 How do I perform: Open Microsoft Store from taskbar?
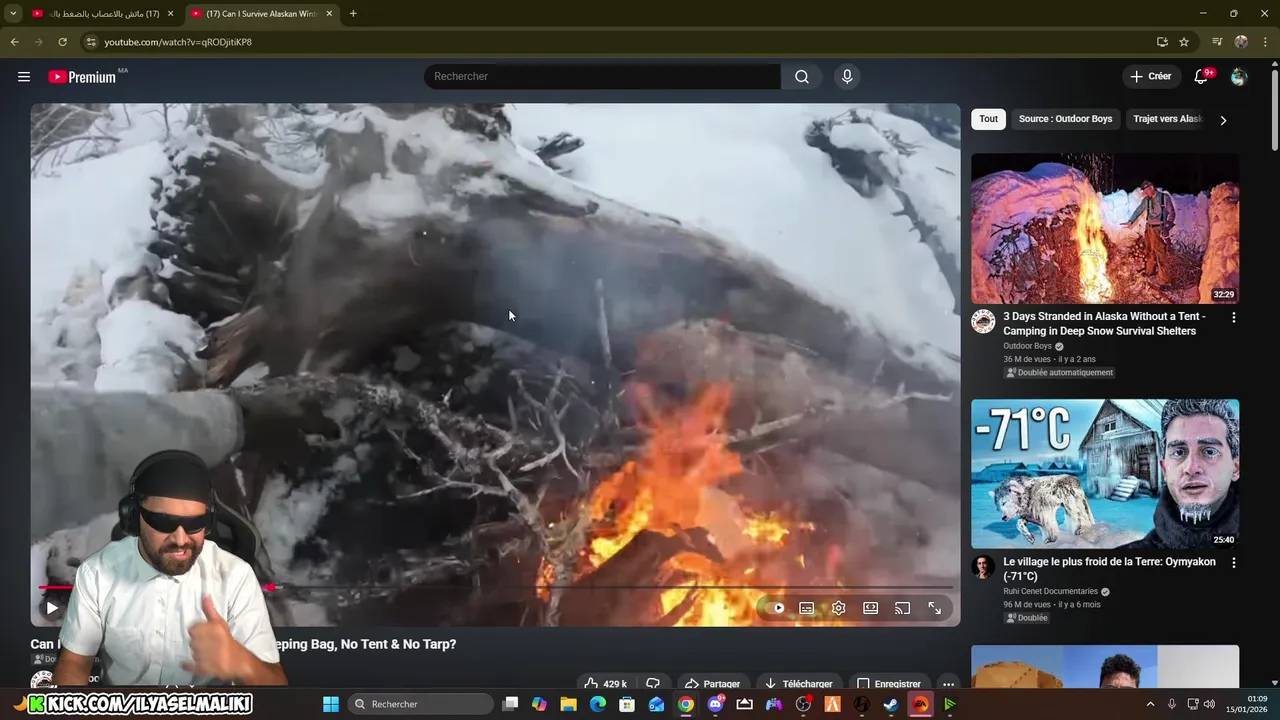click(x=627, y=704)
